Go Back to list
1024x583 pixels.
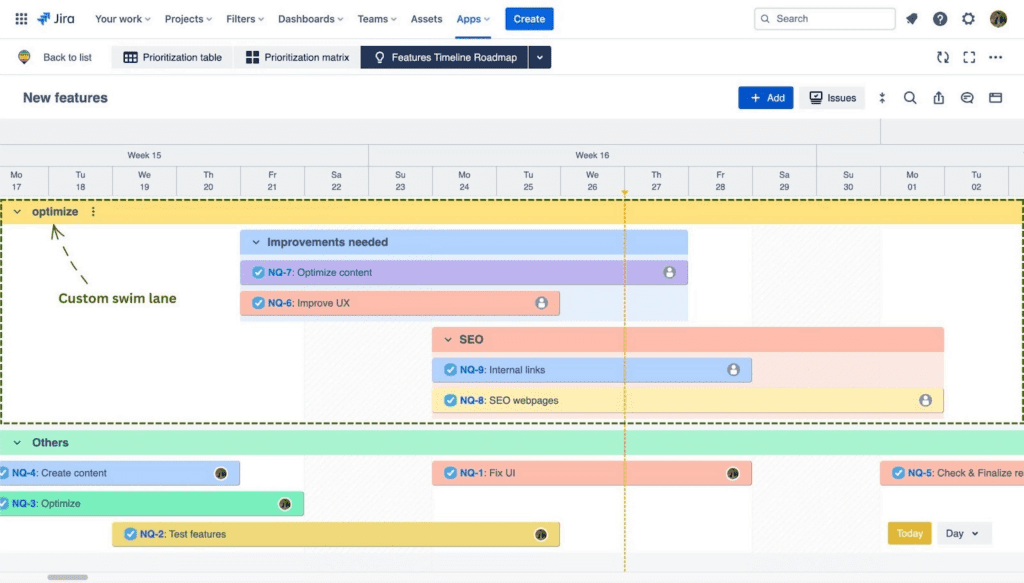pos(67,57)
